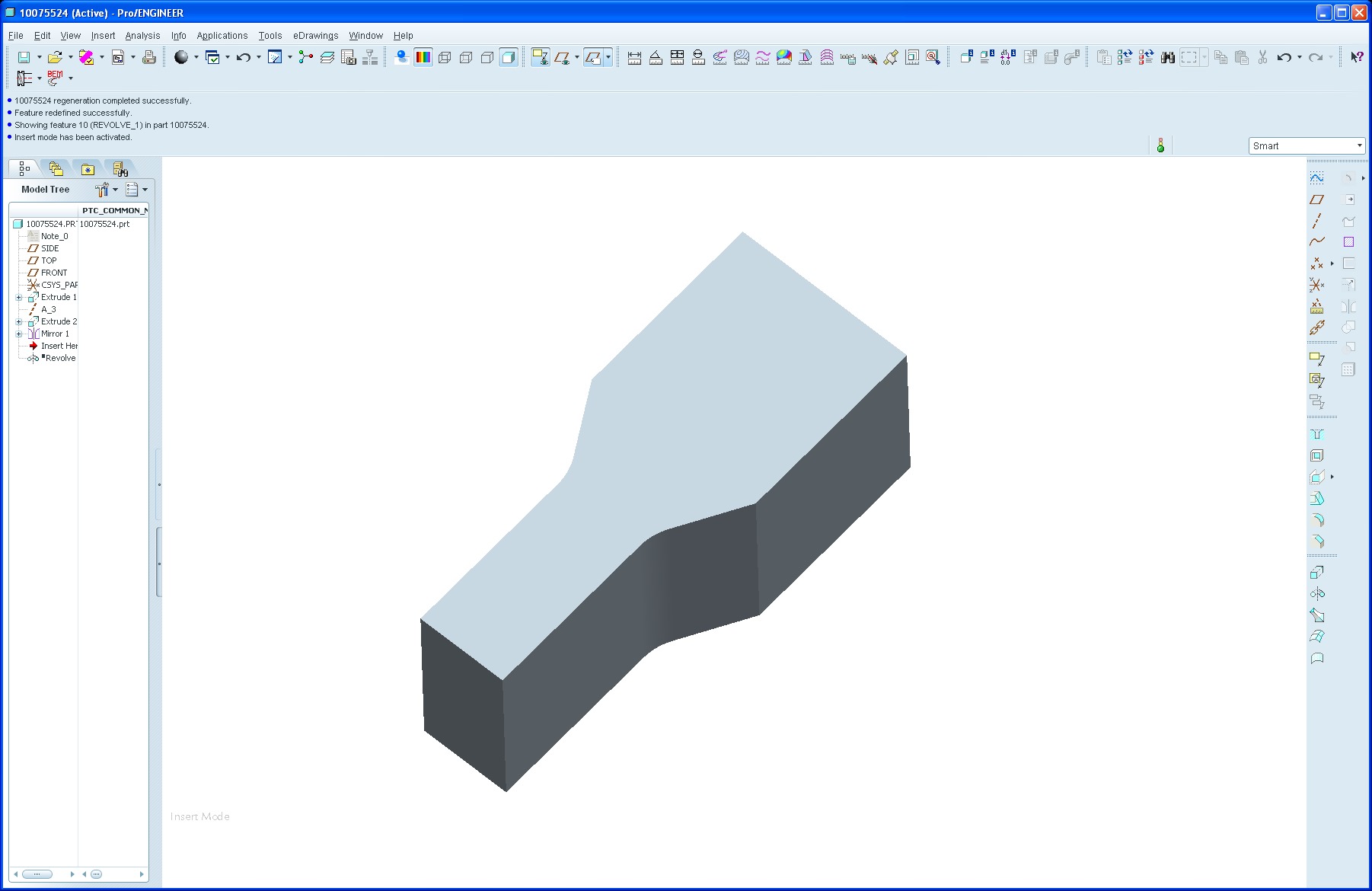This screenshot has height=891, width=1372.
Task: Click the distance measure ruler icon
Action: tap(634, 57)
